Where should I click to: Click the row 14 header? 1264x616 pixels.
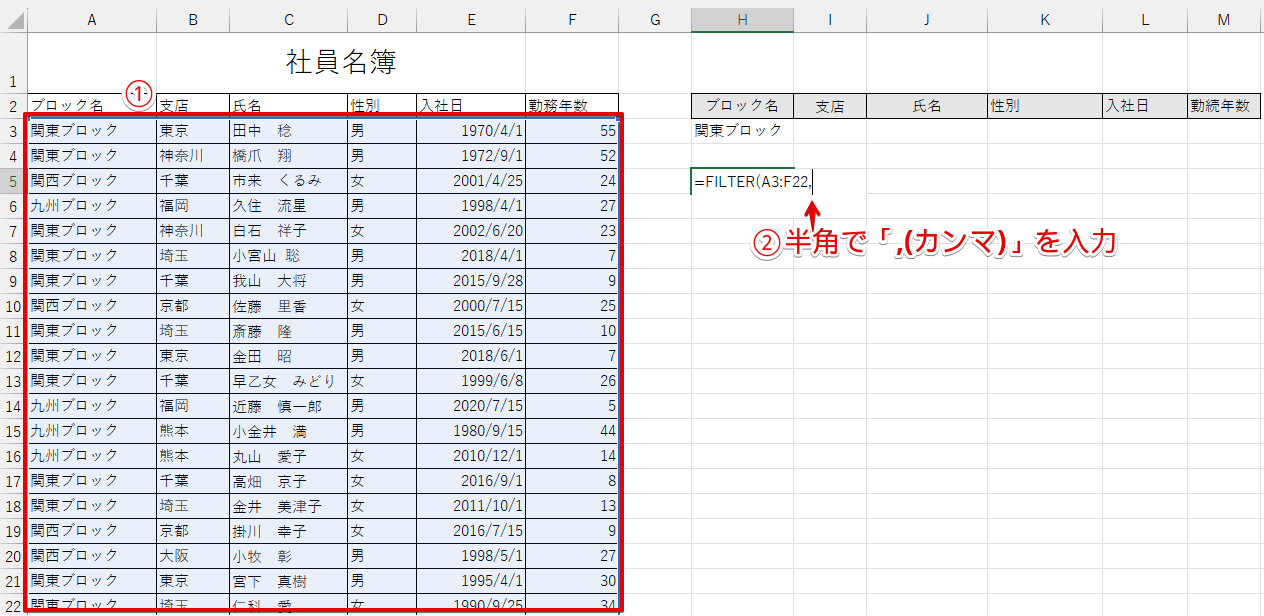[x=13, y=406]
